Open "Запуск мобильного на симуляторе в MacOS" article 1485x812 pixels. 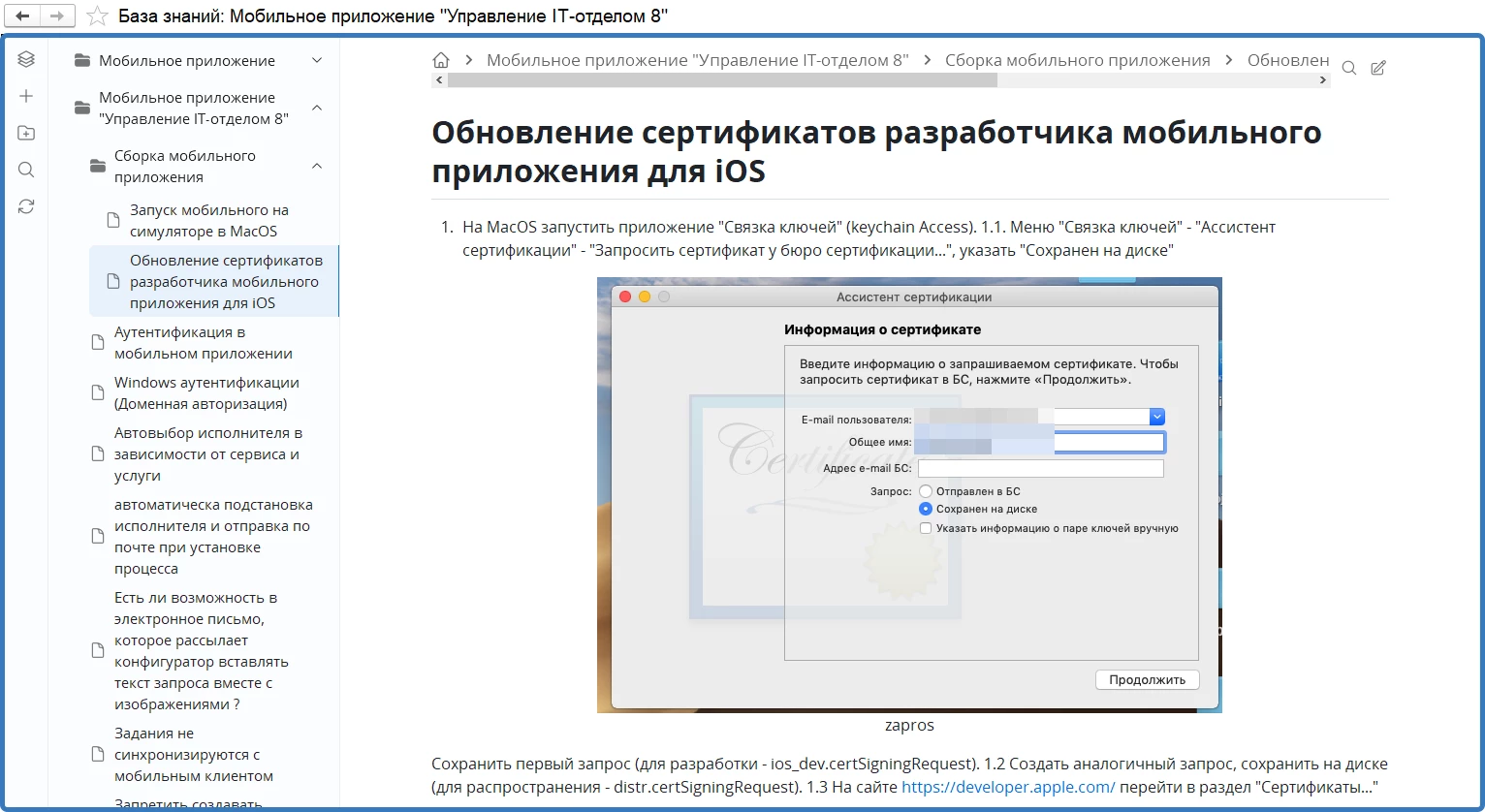(x=209, y=221)
